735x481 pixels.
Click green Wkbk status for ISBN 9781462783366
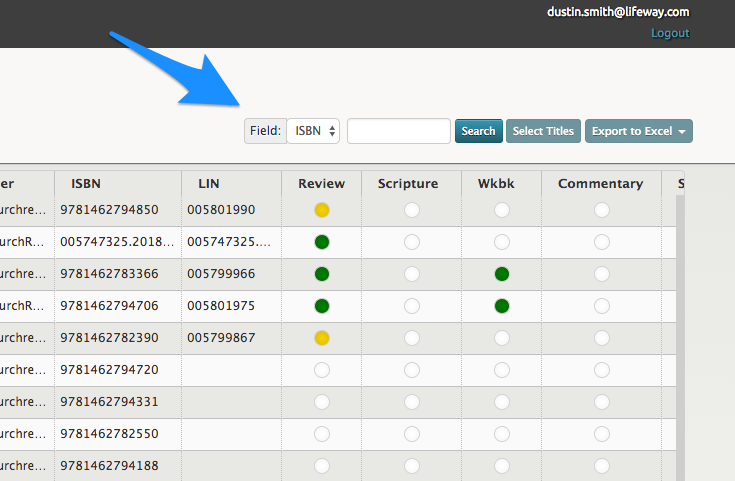click(x=502, y=274)
